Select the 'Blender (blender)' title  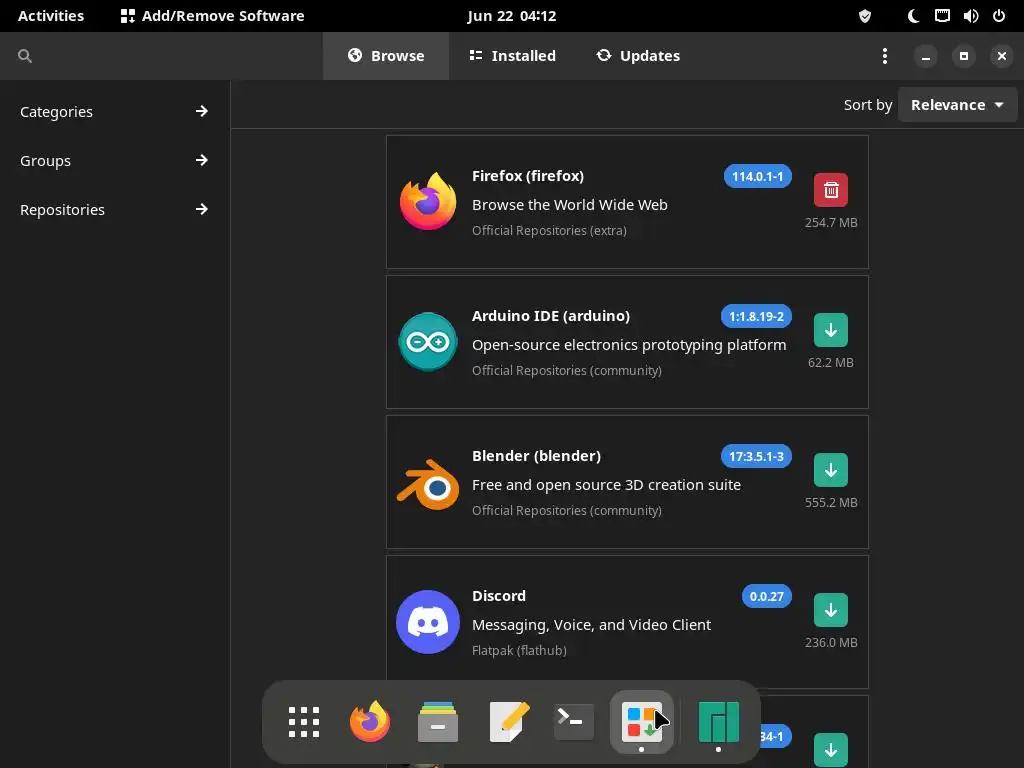(536, 456)
